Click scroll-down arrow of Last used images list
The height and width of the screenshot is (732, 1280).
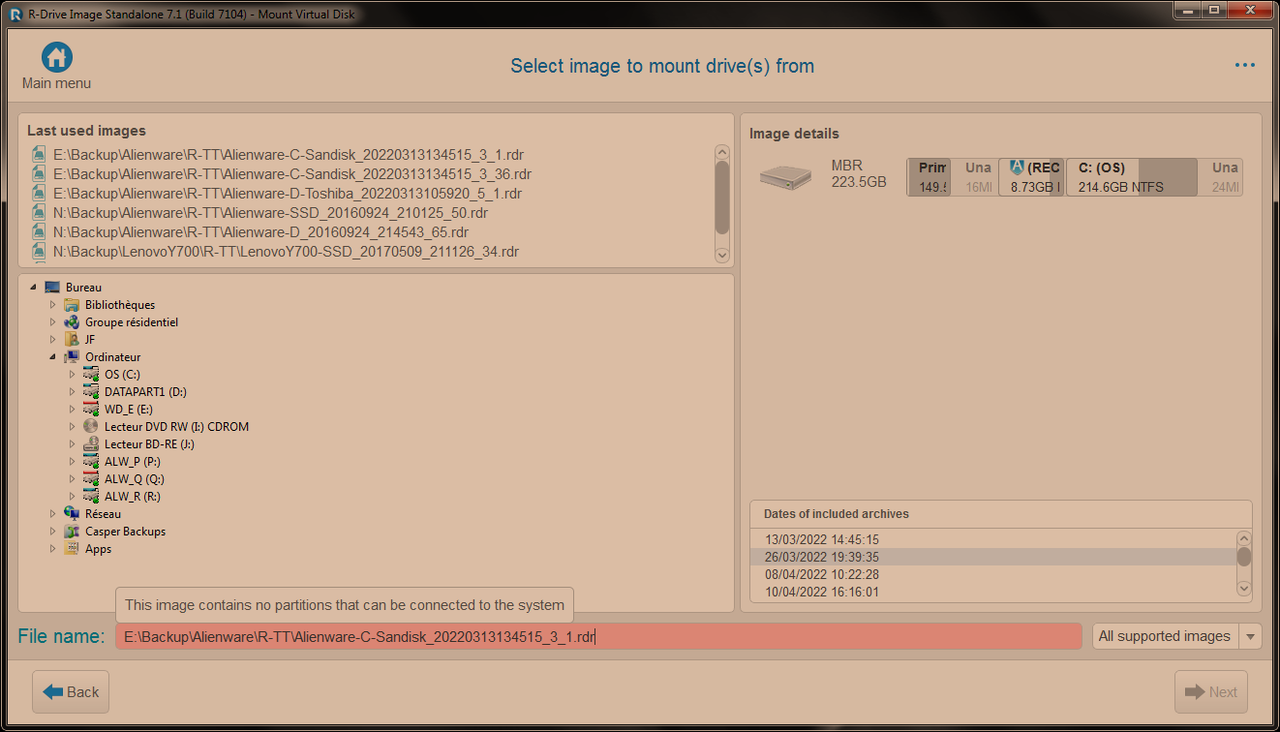click(x=723, y=255)
